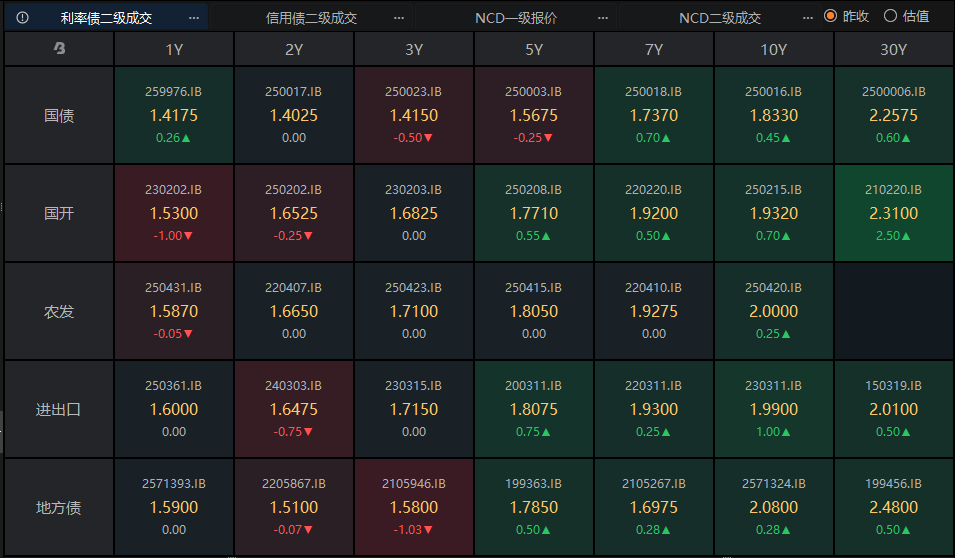Switch to the 信用债二级成交 tab
This screenshot has height=558, width=955.
coord(311,18)
